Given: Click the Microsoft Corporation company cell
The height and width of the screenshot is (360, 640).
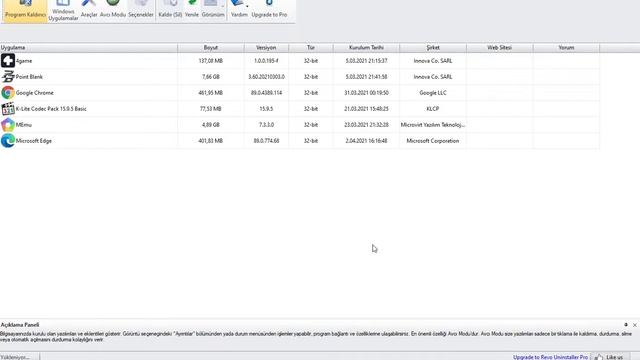Looking at the screenshot, I should pyautogui.click(x=433, y=140).
